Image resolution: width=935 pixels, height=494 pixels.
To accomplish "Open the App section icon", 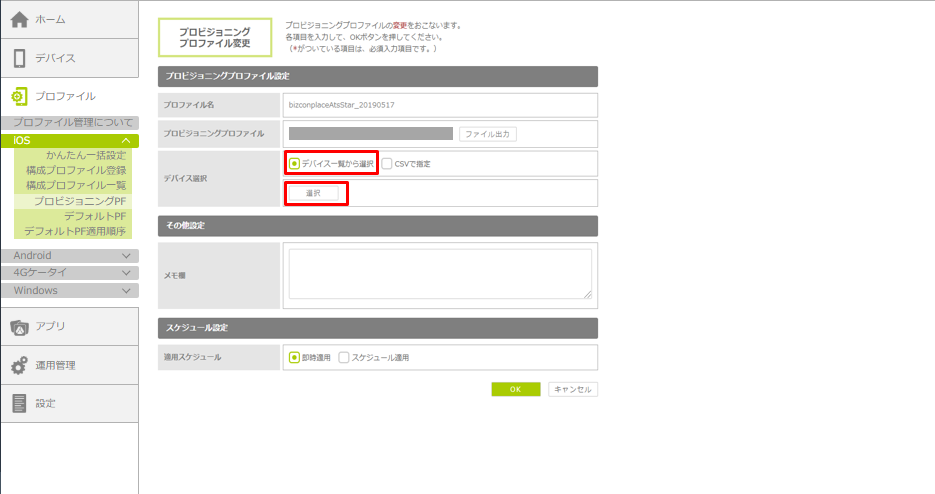I will [x=19, y=326].
